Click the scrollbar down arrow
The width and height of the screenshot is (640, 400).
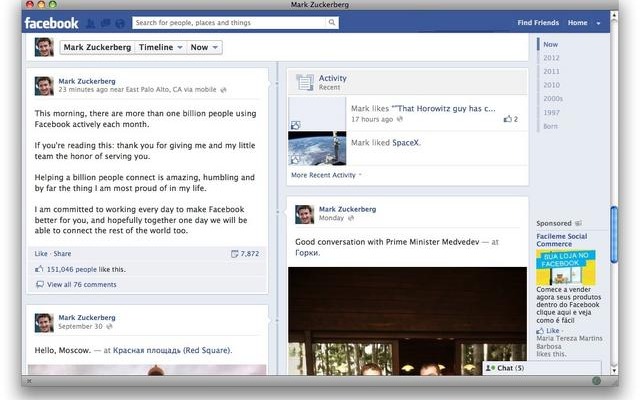point(614,370)
